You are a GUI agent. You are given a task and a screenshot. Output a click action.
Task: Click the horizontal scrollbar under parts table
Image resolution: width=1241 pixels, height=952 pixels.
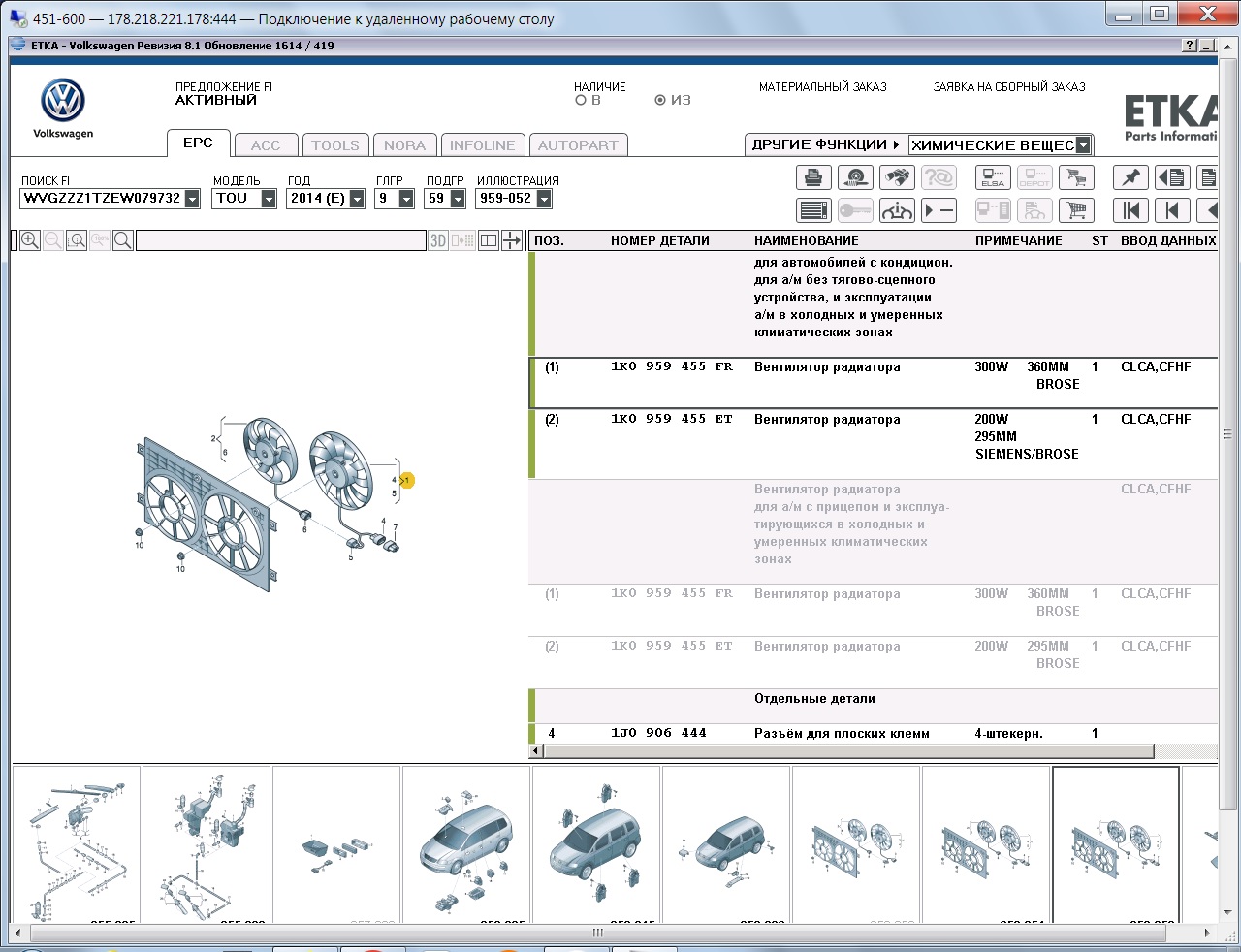tap(848, 751)
